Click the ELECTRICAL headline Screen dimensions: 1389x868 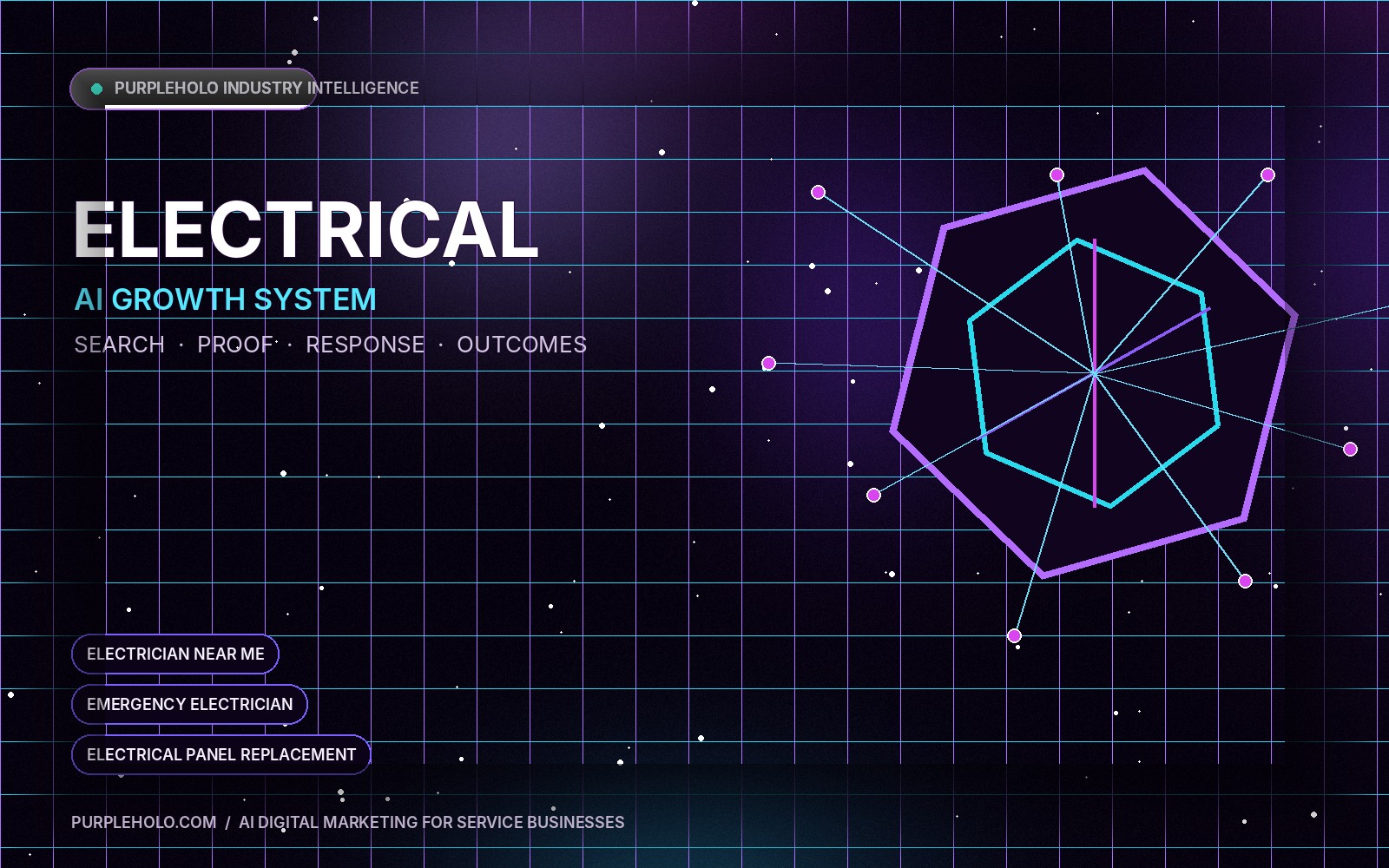coord(306,230)
